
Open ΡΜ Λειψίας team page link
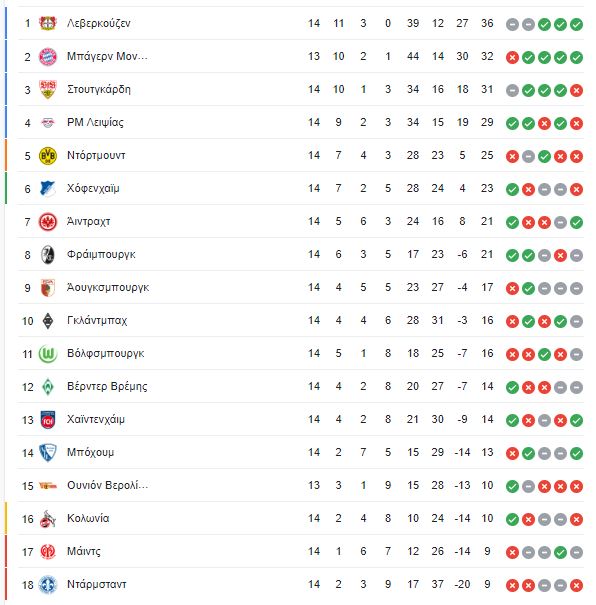[95, 122]
